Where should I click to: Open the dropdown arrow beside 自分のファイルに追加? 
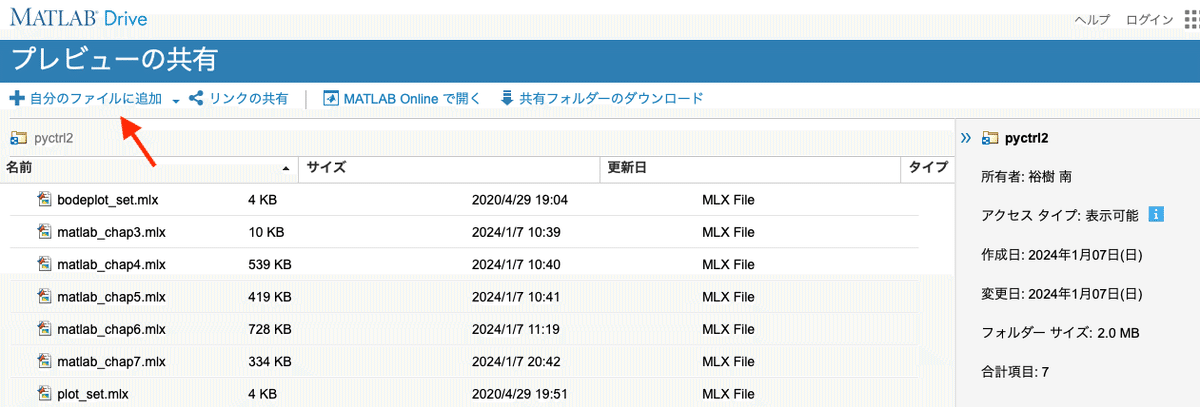pos(176,100)
